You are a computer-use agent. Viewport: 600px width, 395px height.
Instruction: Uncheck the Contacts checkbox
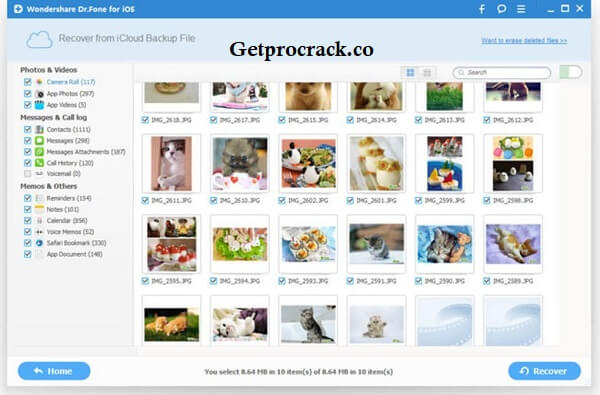click(x=28, y=129)
